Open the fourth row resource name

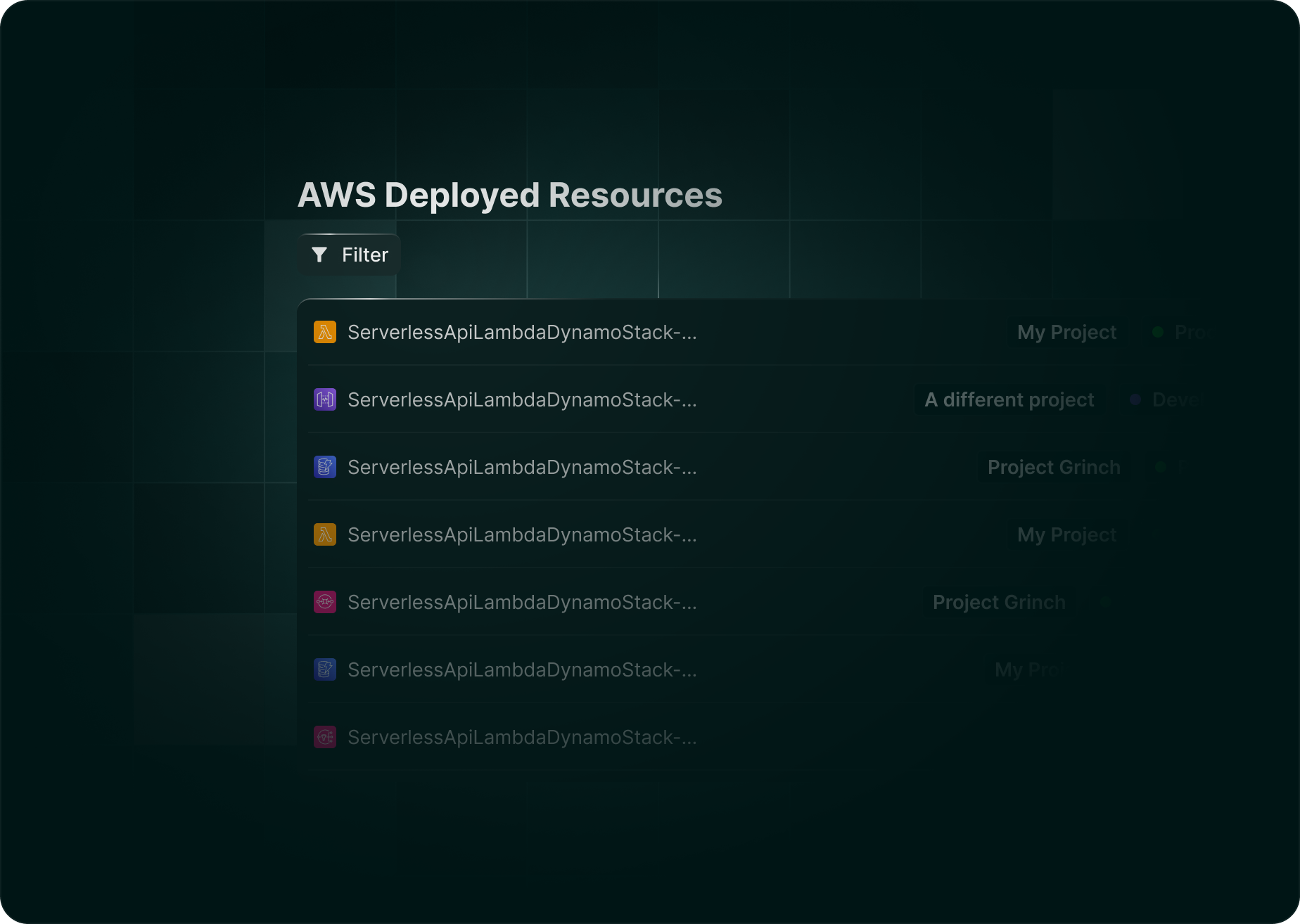(x=522, y=534)
